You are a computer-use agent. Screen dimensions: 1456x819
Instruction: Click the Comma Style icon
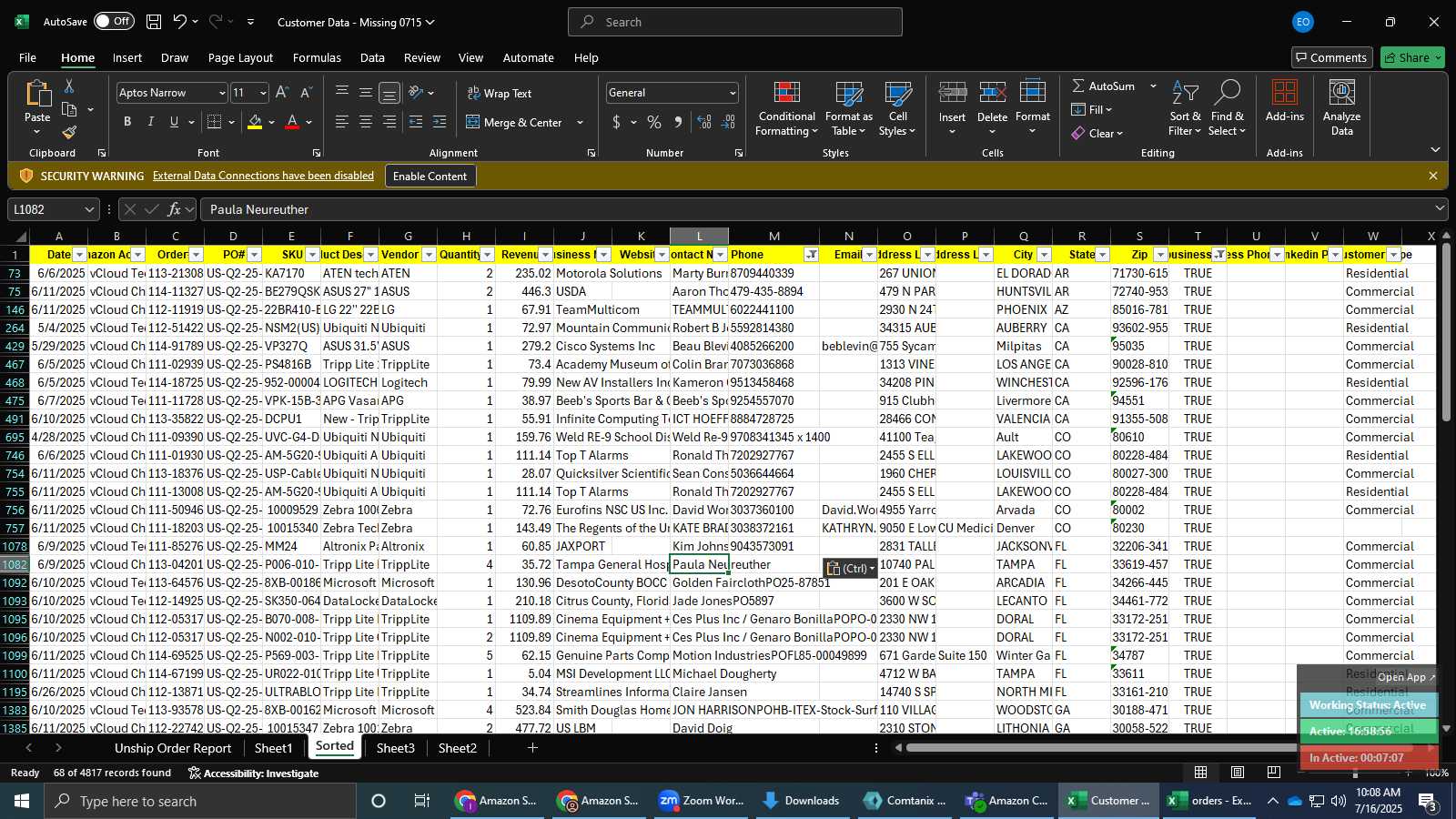678,122
